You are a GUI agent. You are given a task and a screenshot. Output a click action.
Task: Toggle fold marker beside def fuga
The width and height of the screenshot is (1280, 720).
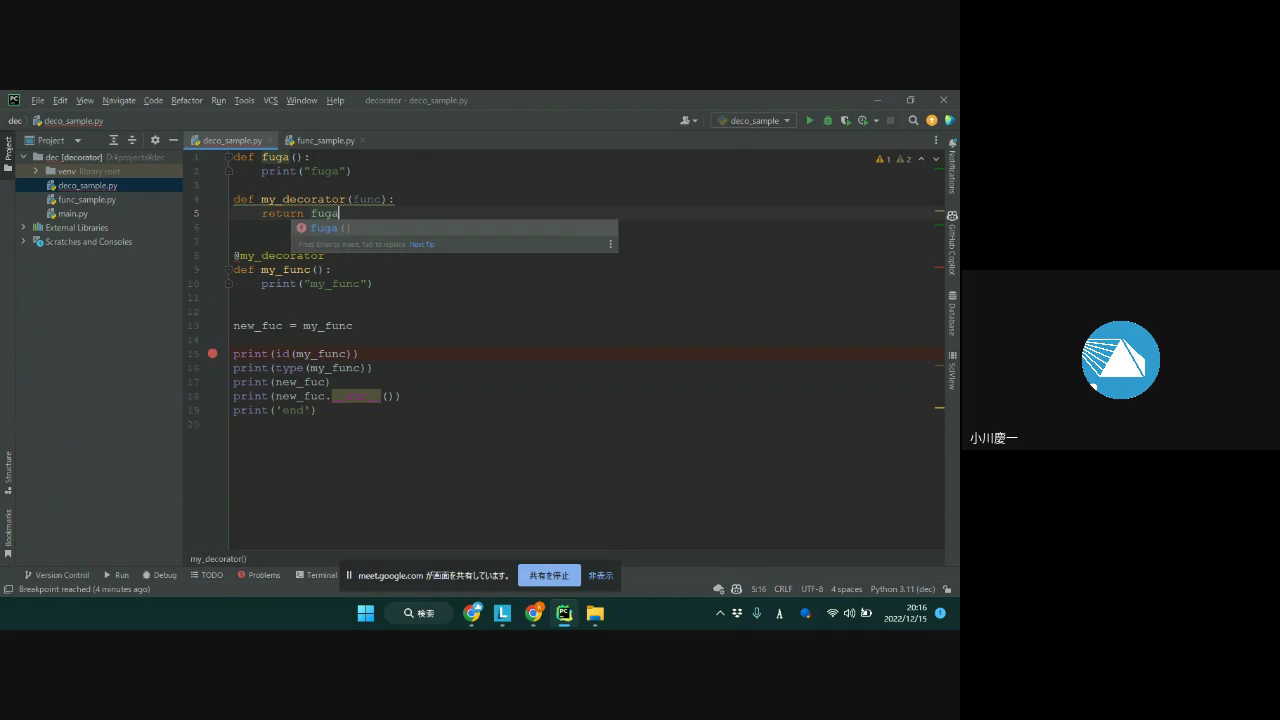tap(228, 158)
